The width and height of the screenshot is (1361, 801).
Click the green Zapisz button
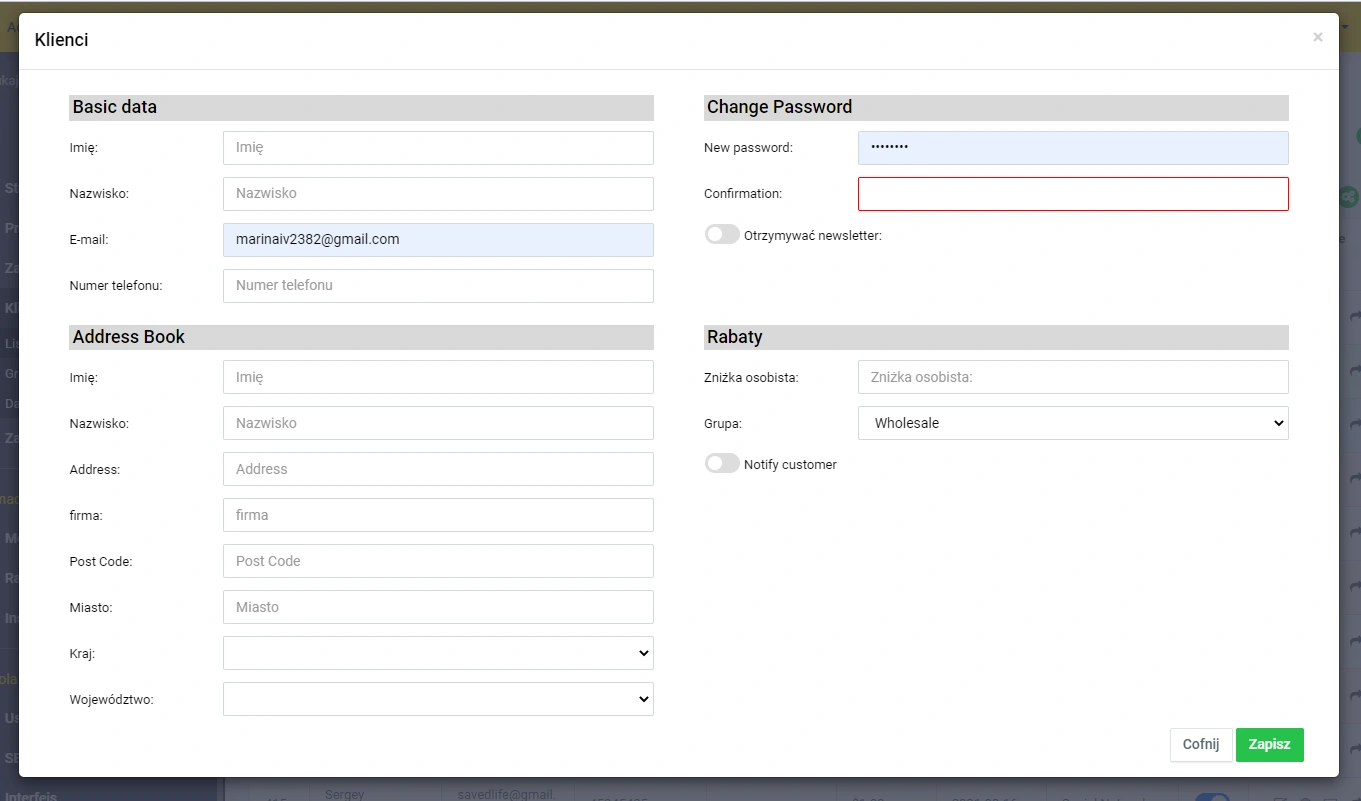tap(1269, 745)
